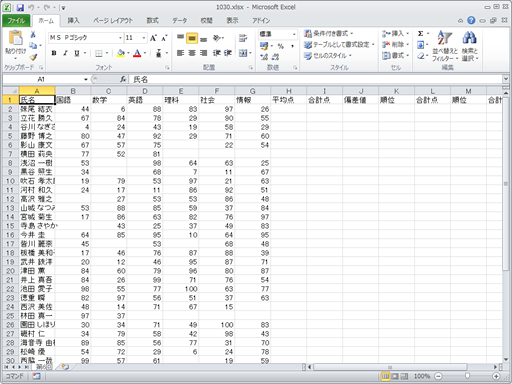Open the font name dropdown
Viewport: 512px width, 384px height.
120,38
